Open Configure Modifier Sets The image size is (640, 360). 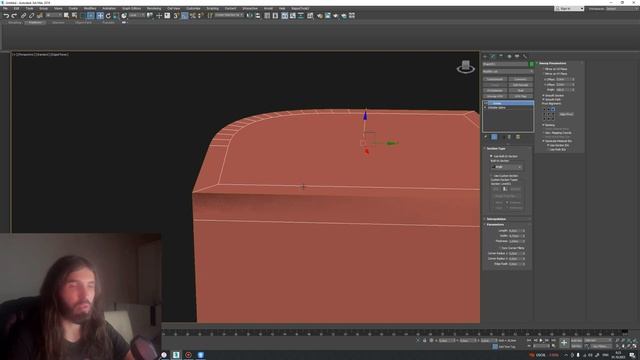518,137
